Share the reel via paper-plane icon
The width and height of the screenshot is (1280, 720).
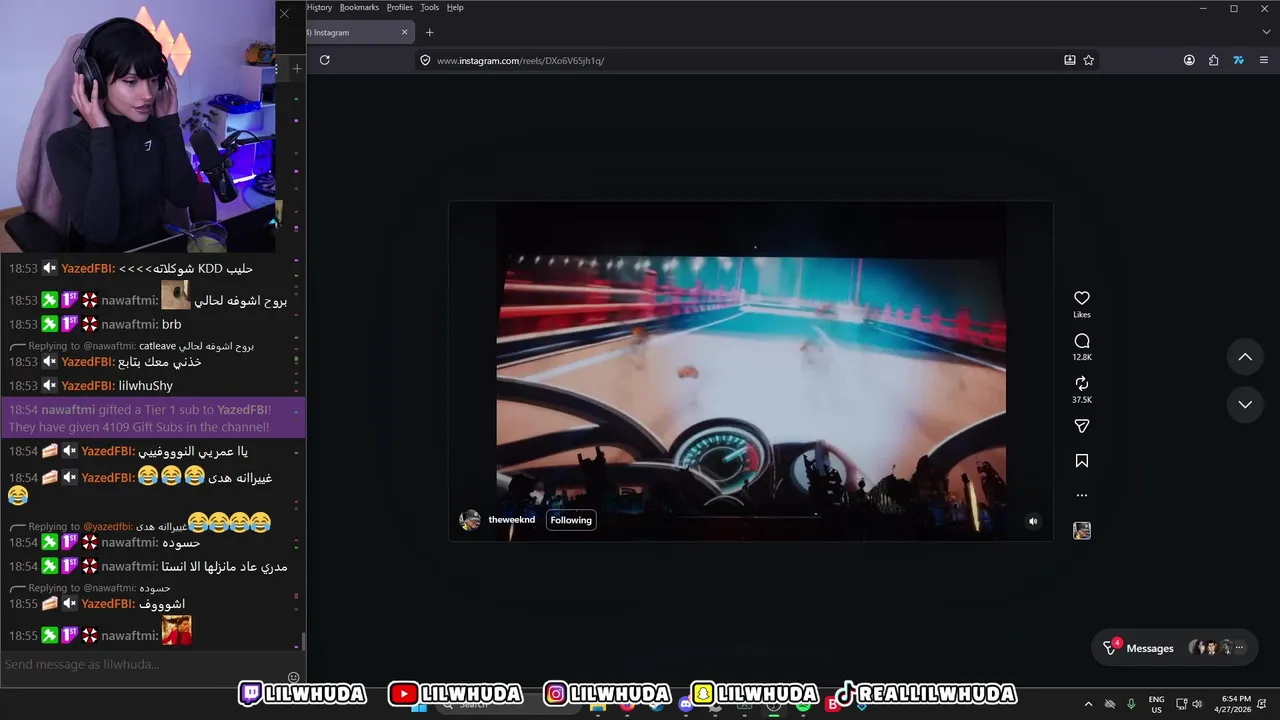(1081, 426)
